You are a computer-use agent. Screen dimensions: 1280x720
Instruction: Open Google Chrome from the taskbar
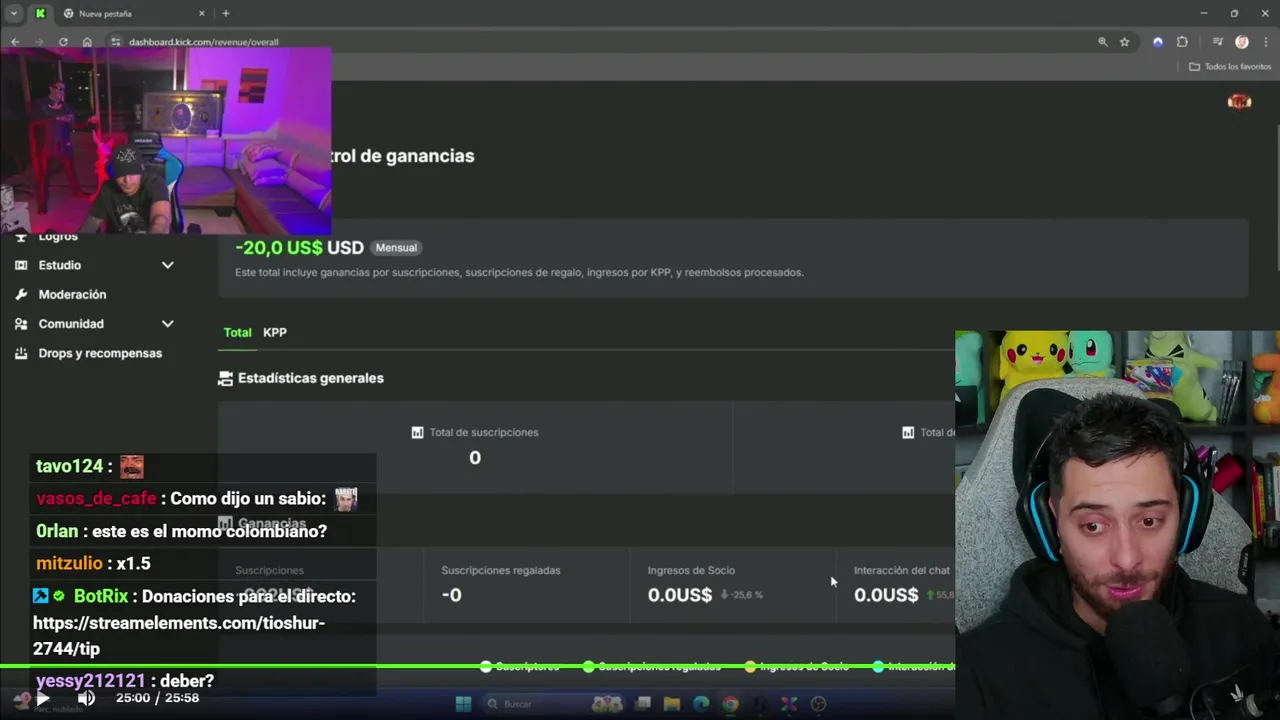point(730,704)
